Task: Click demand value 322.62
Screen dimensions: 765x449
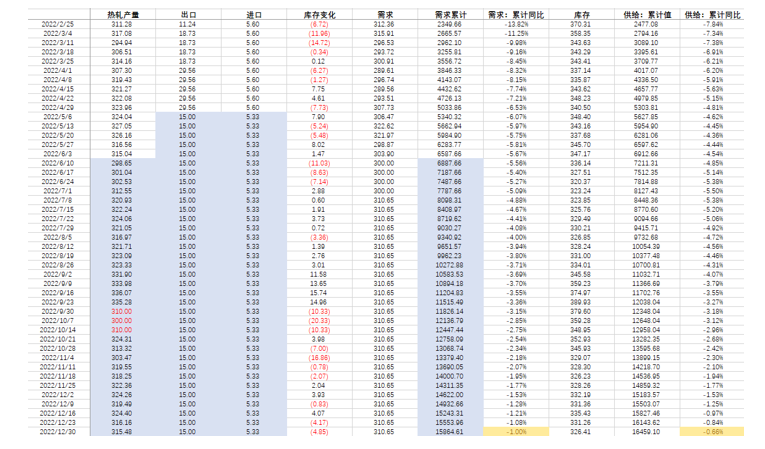Action: pyautogui.click(x=384, y=126)
